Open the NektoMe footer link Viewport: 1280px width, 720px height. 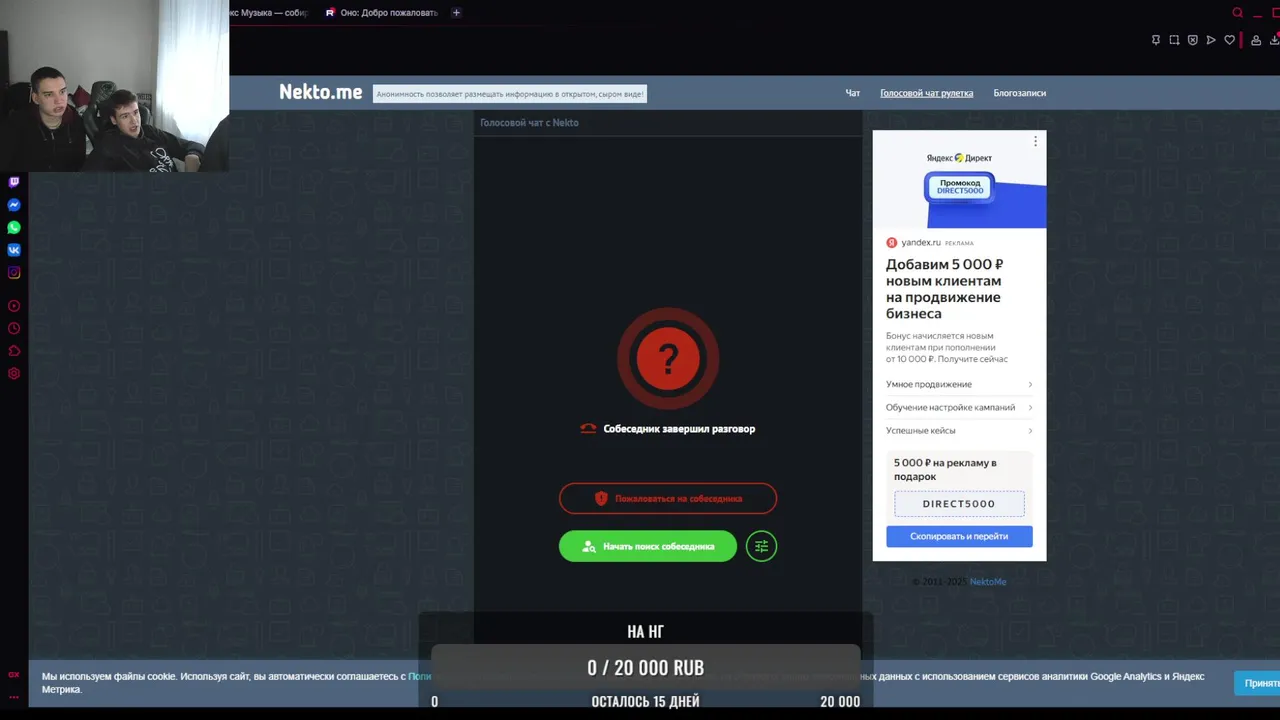pos(988,582)
